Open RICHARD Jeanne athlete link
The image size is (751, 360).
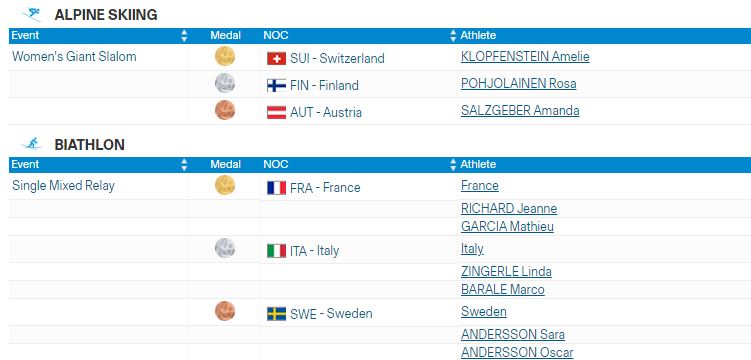point(509,209)
